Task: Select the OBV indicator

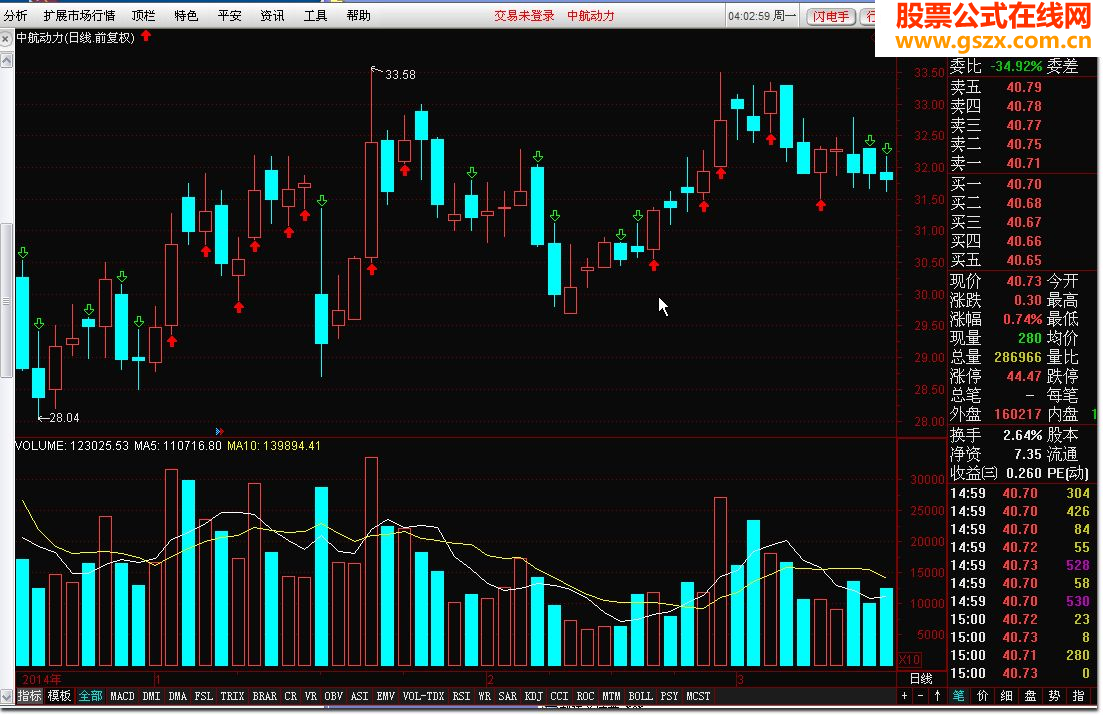Action: (333, 696)
